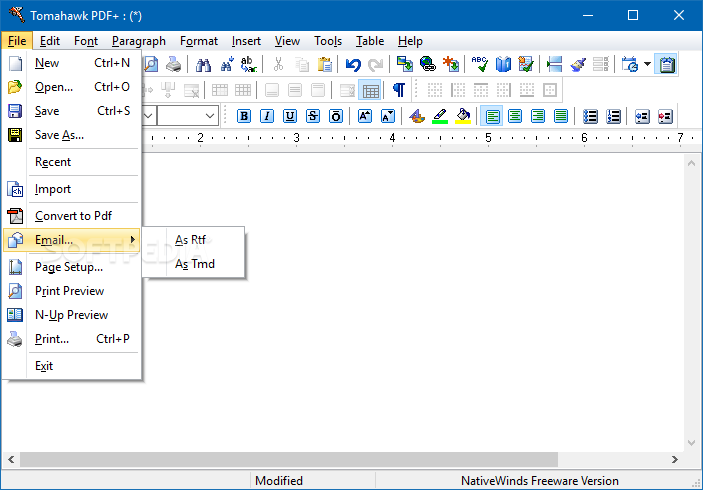Expand the Email submenu entry

point(72,240)
